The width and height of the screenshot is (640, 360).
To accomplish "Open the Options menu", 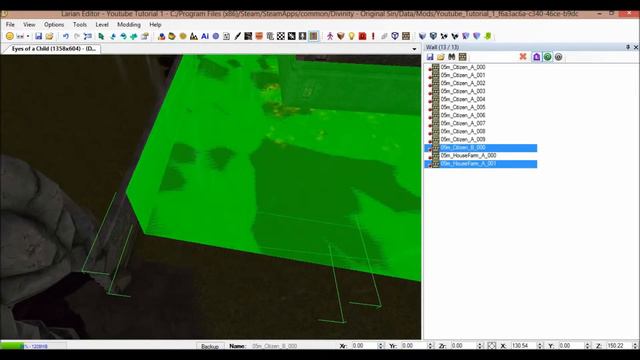I will click(54, 24).
